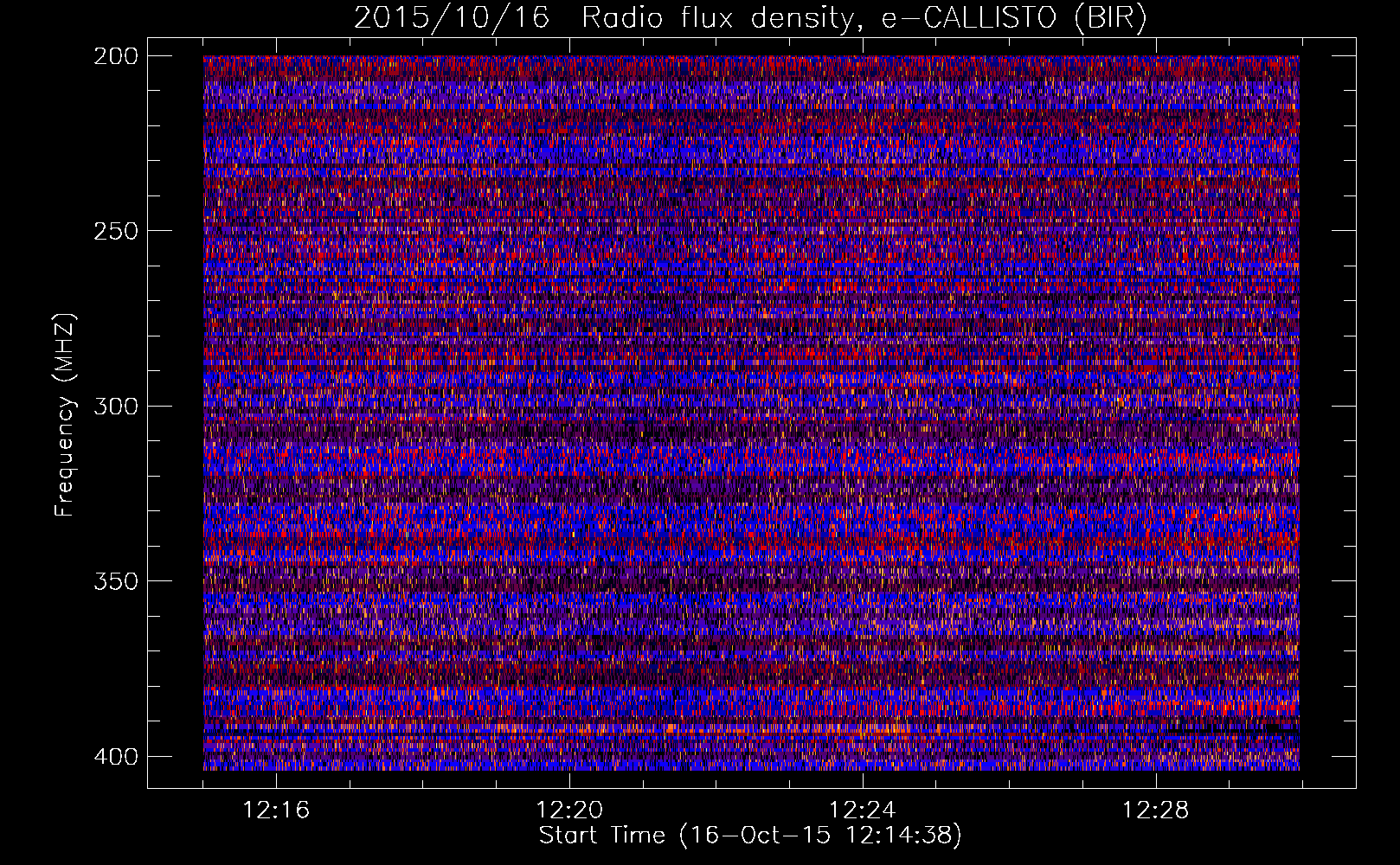Click the '12:16' time axis label
The height and width of the screenshot is (865, 1400).
276,810
